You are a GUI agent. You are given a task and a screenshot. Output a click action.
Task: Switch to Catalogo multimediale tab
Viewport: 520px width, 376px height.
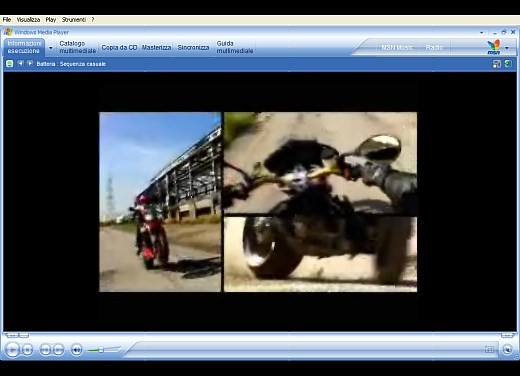[x=77, y=47]
